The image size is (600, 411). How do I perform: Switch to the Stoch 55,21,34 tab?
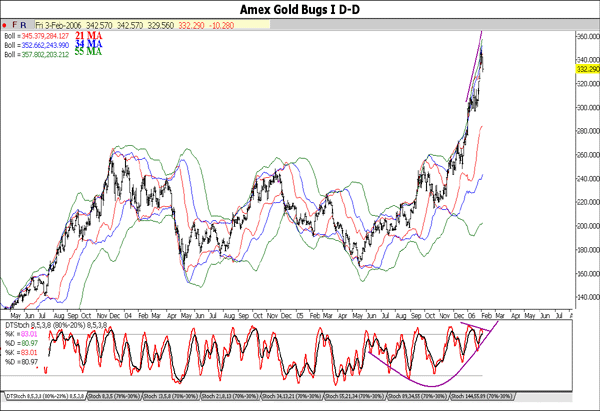355,396
